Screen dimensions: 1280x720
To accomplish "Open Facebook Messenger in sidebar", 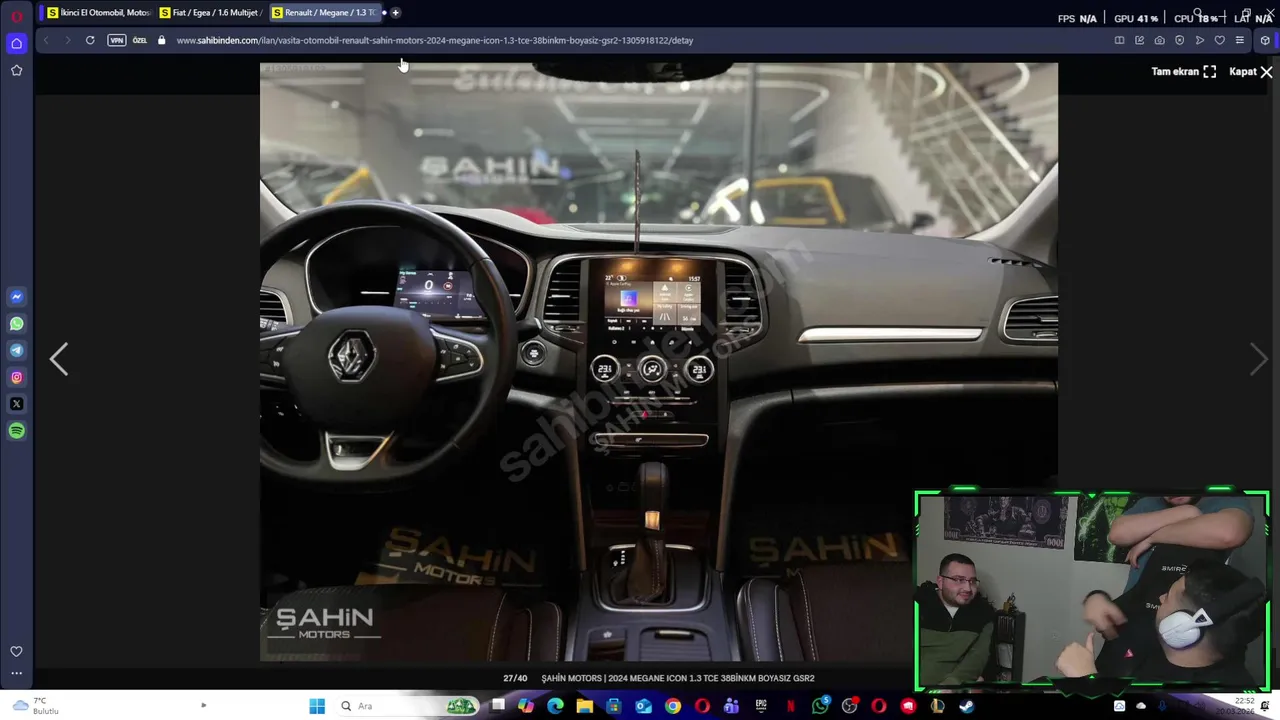I will point(16,297).
